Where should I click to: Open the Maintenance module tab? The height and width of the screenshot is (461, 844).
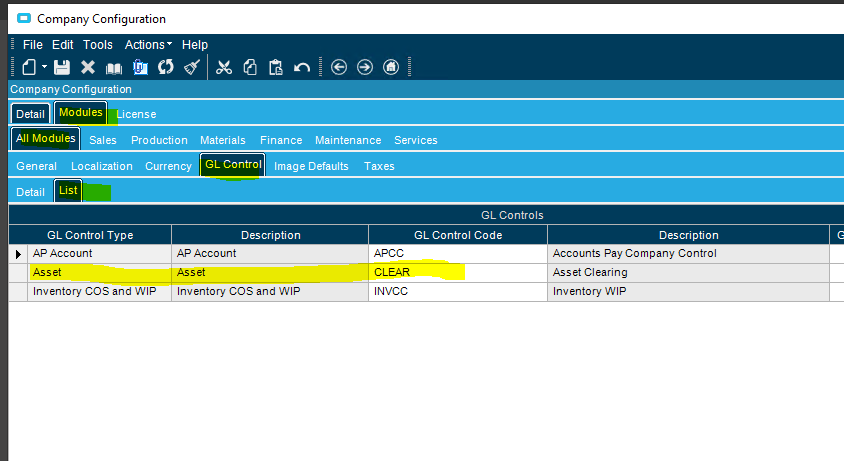coord(348,140)
